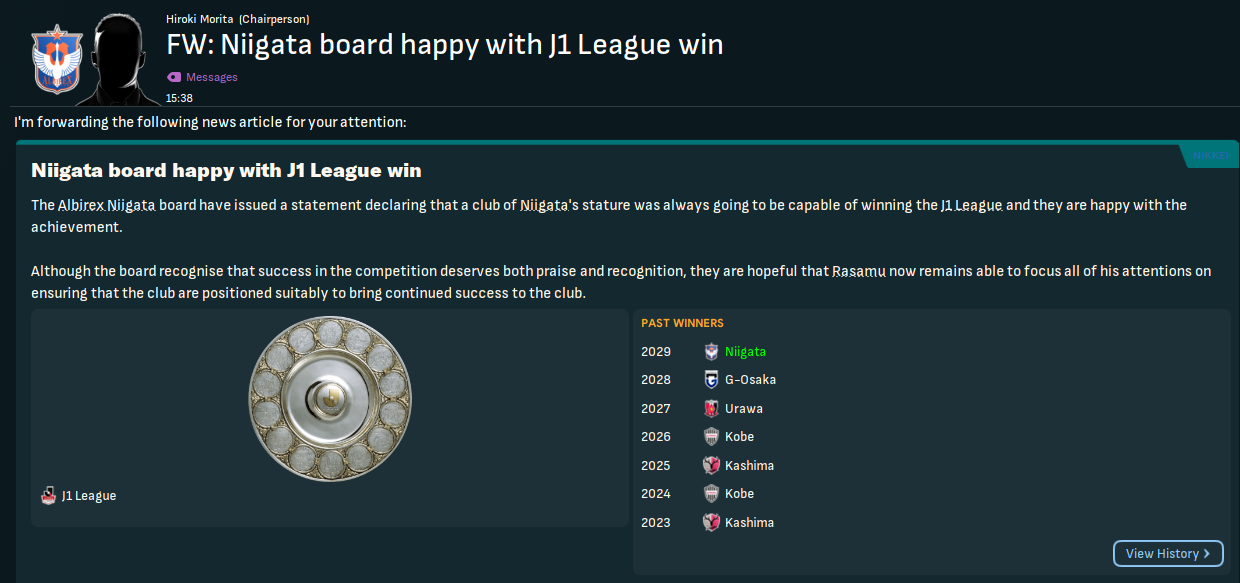Open Urawa from the 2027 winners row
This screenshot has height=583, width=1240.
tap(744, 408)
